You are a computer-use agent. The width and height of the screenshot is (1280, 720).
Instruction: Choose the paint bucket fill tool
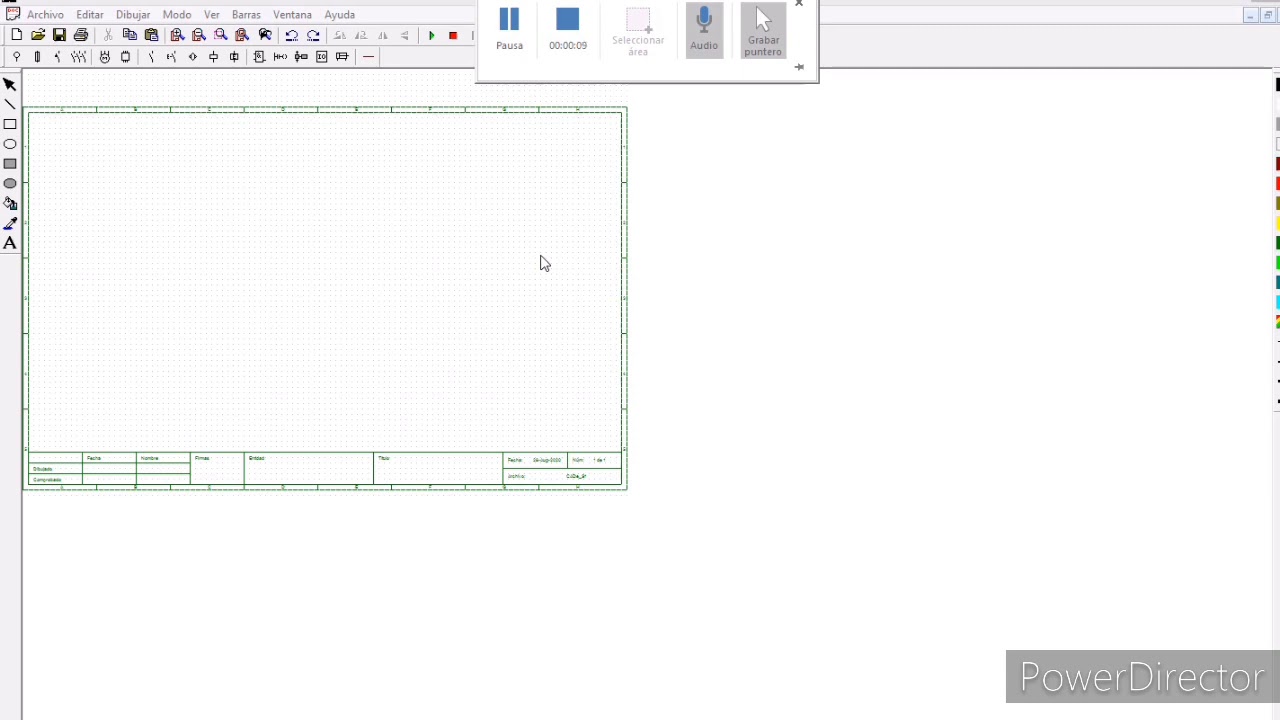[x=10, y=203]
